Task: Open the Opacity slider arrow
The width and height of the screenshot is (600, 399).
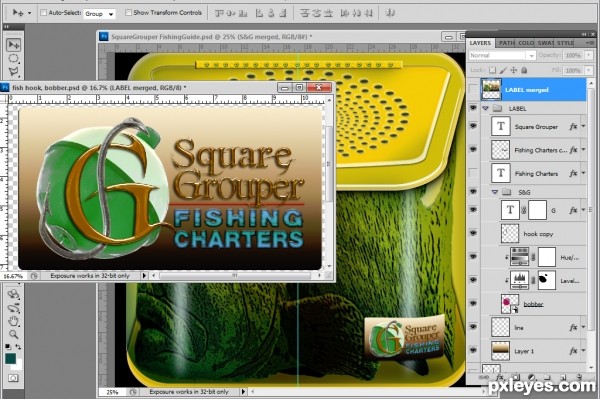Action: 589,55
